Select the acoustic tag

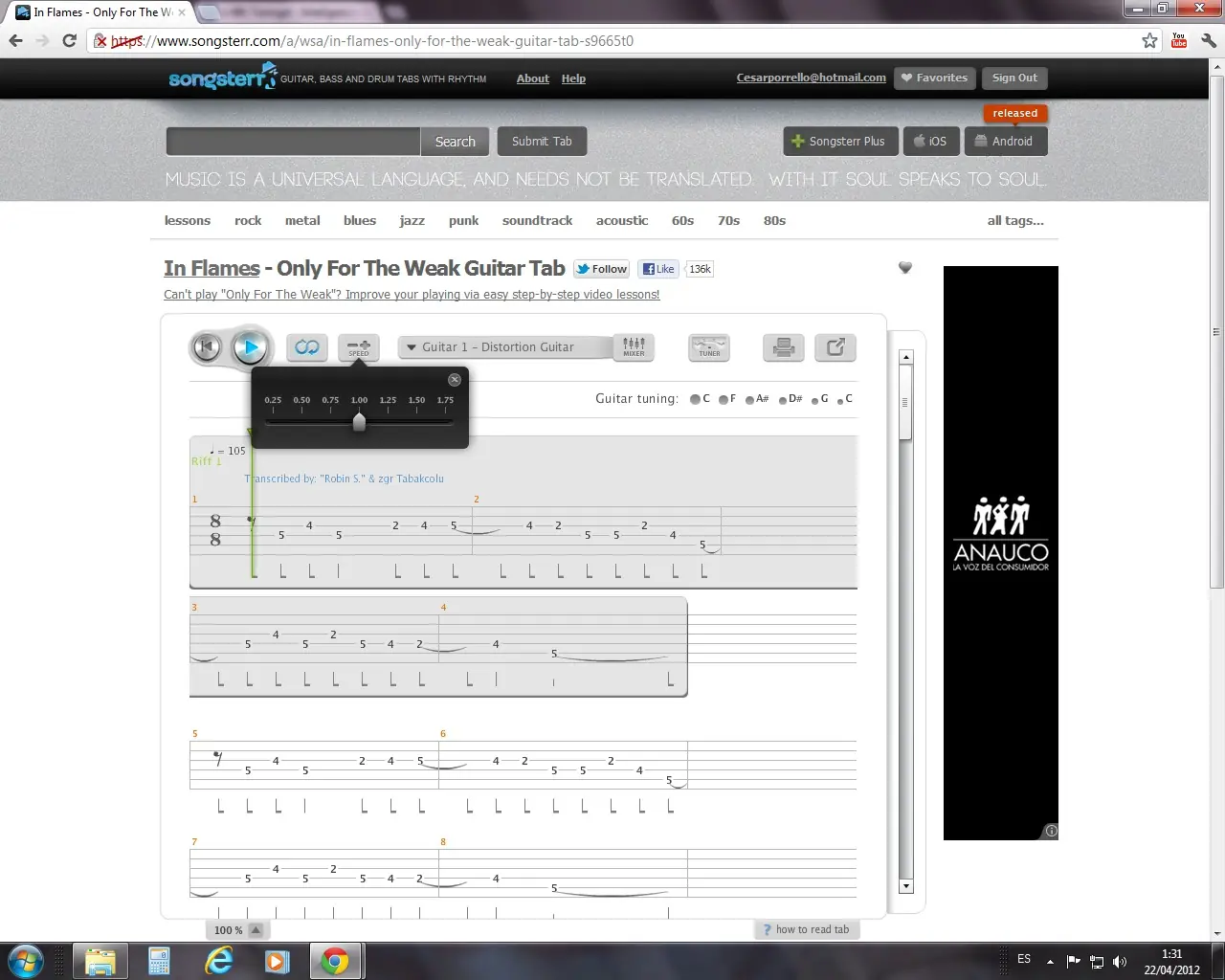click(622, 220)
